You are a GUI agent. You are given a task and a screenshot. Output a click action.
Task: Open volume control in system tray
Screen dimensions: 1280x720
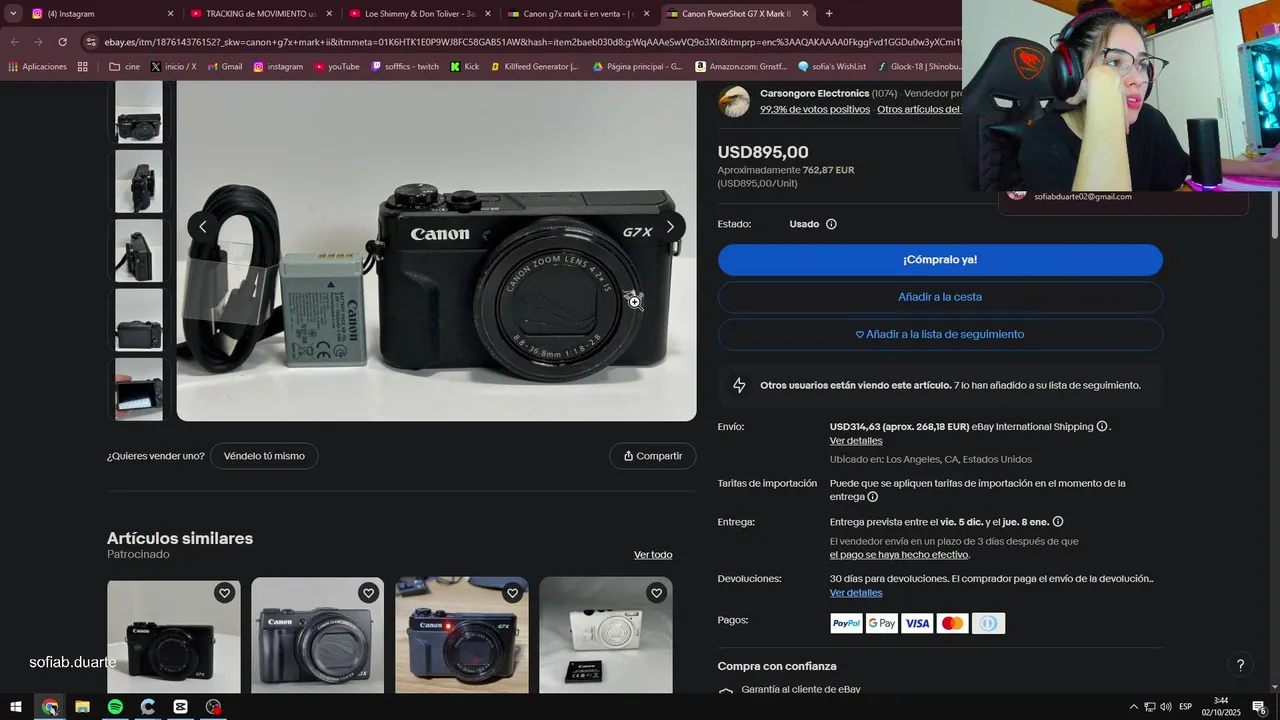click(1166, 707)
